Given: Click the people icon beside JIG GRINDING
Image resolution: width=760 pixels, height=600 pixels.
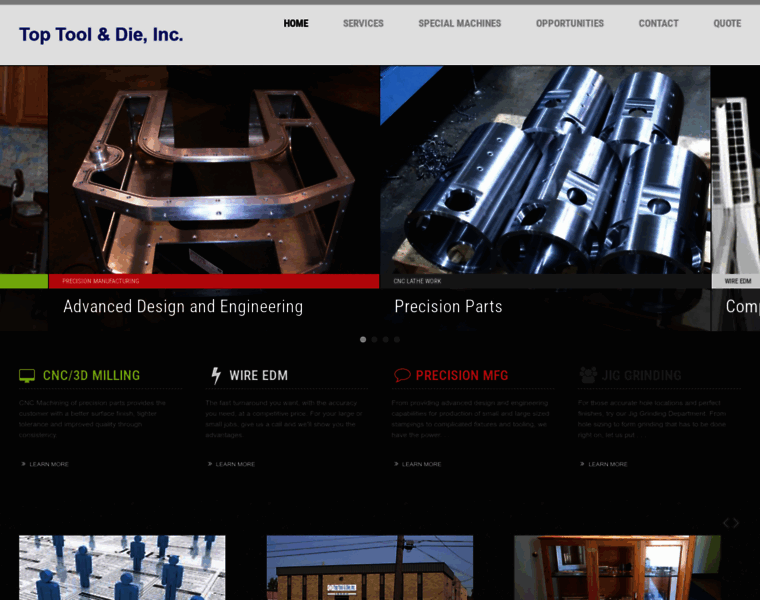Looking at the screenshot, I should pos(588,375).
